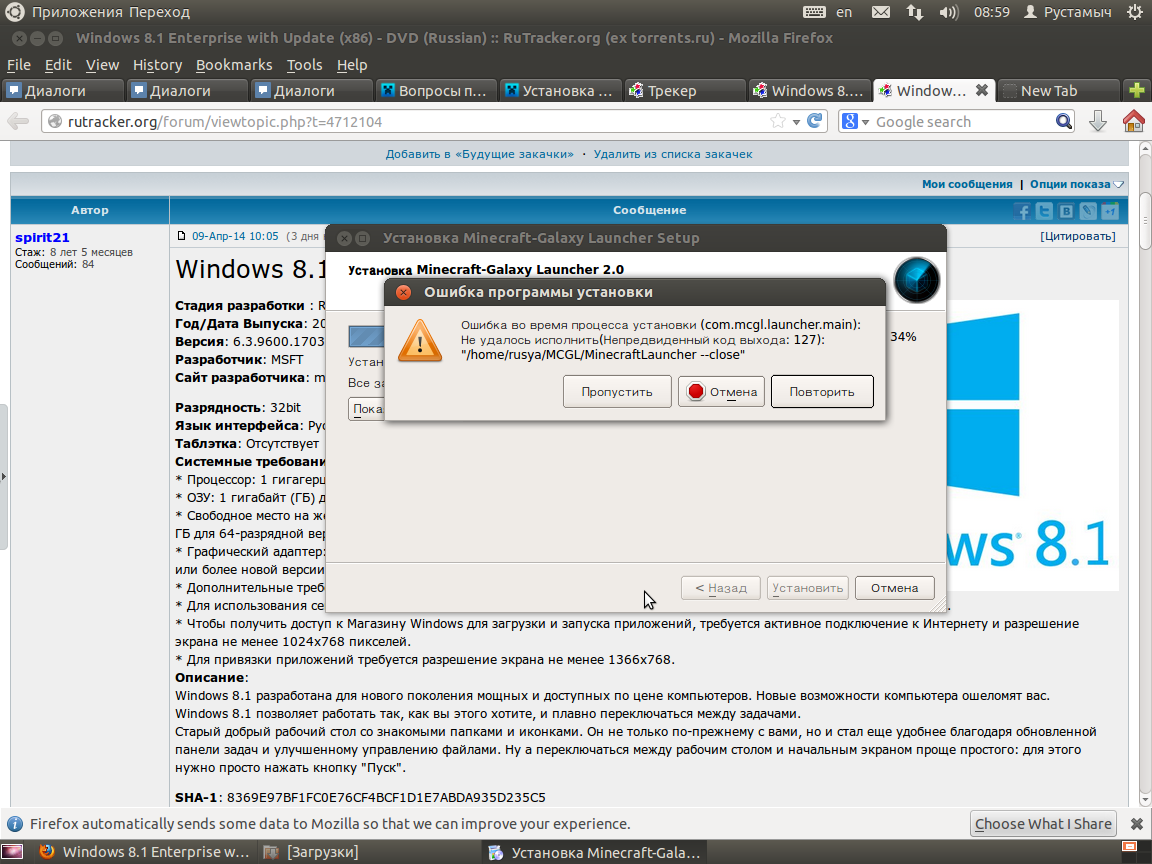Open the Ubuntu logo menu in top panel
The width and height of the screenshot is (1152, 864).
tap(14, 12)
